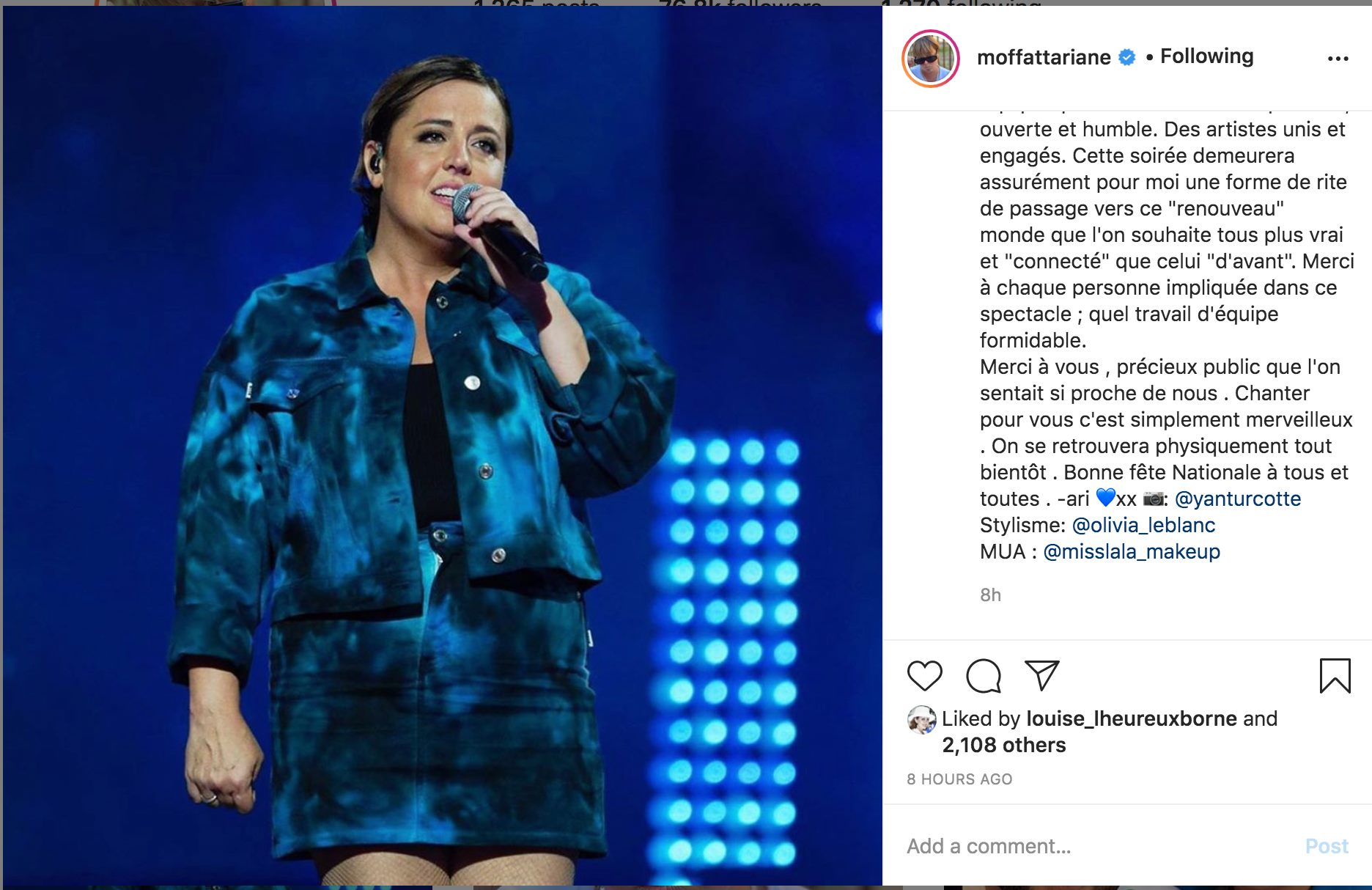
Task: Open comments via speech bubble icon
Action: point(984,675)
